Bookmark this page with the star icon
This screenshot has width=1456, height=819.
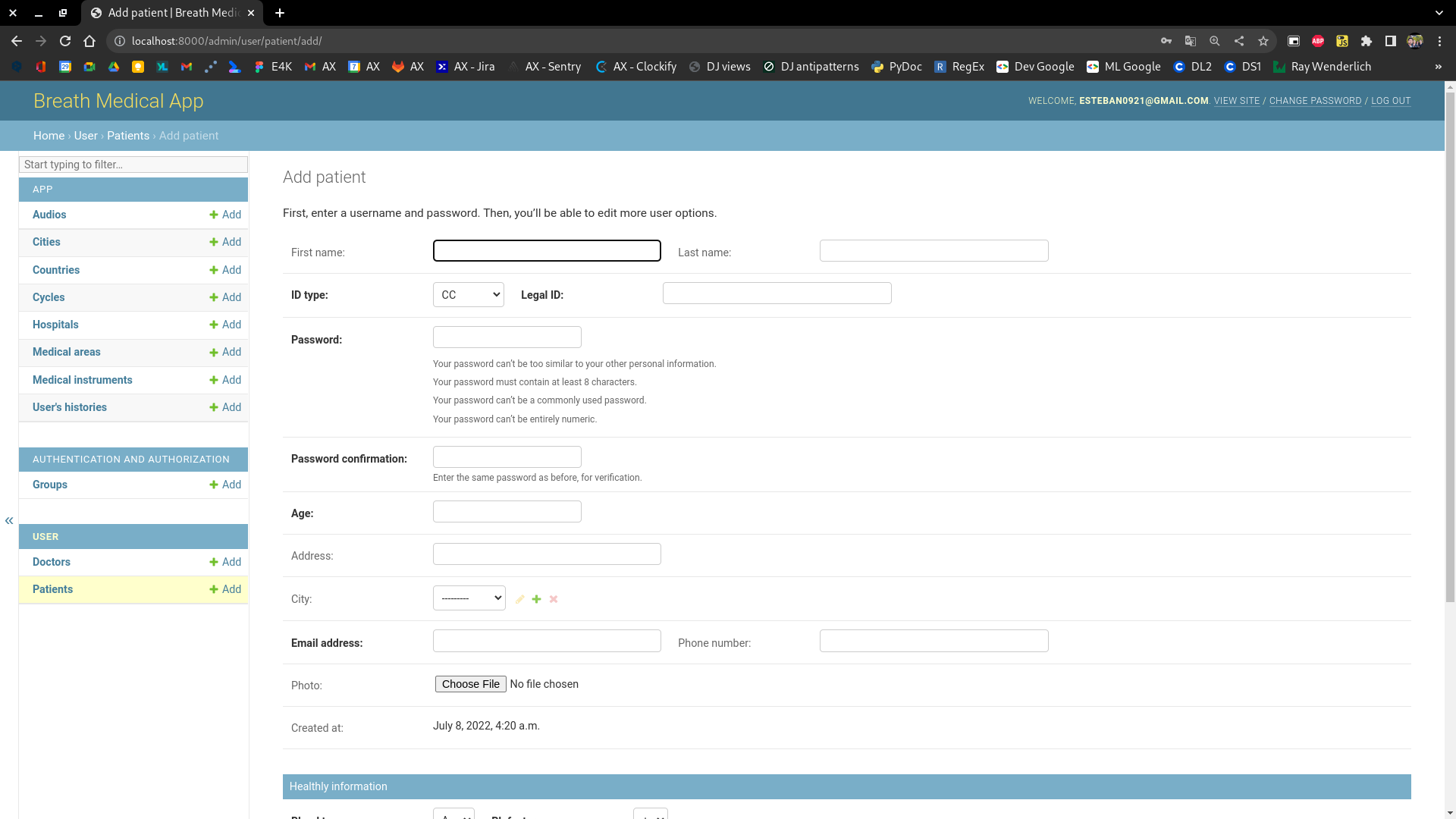click(x=1263, y=41)
